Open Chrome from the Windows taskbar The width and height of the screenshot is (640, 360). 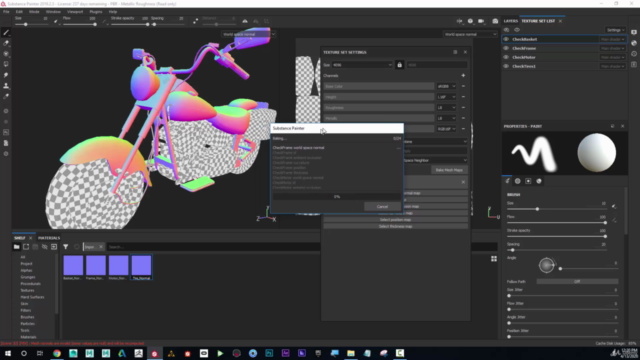pyautogui.click(x=57, y=353)
